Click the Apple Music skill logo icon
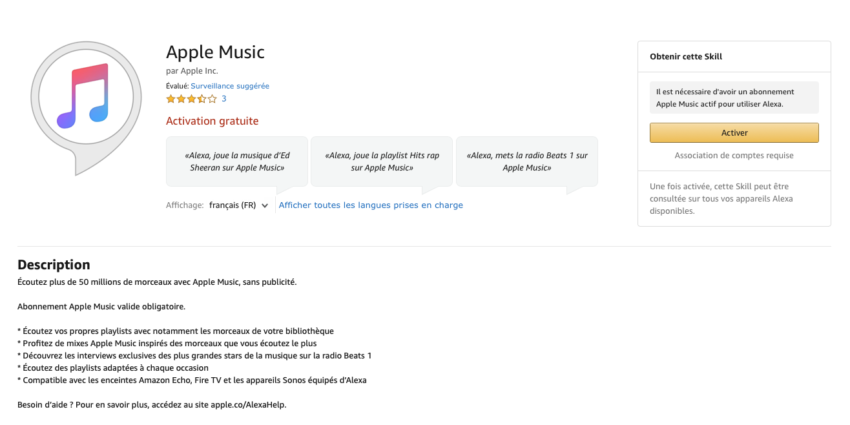 pos(86,107)
